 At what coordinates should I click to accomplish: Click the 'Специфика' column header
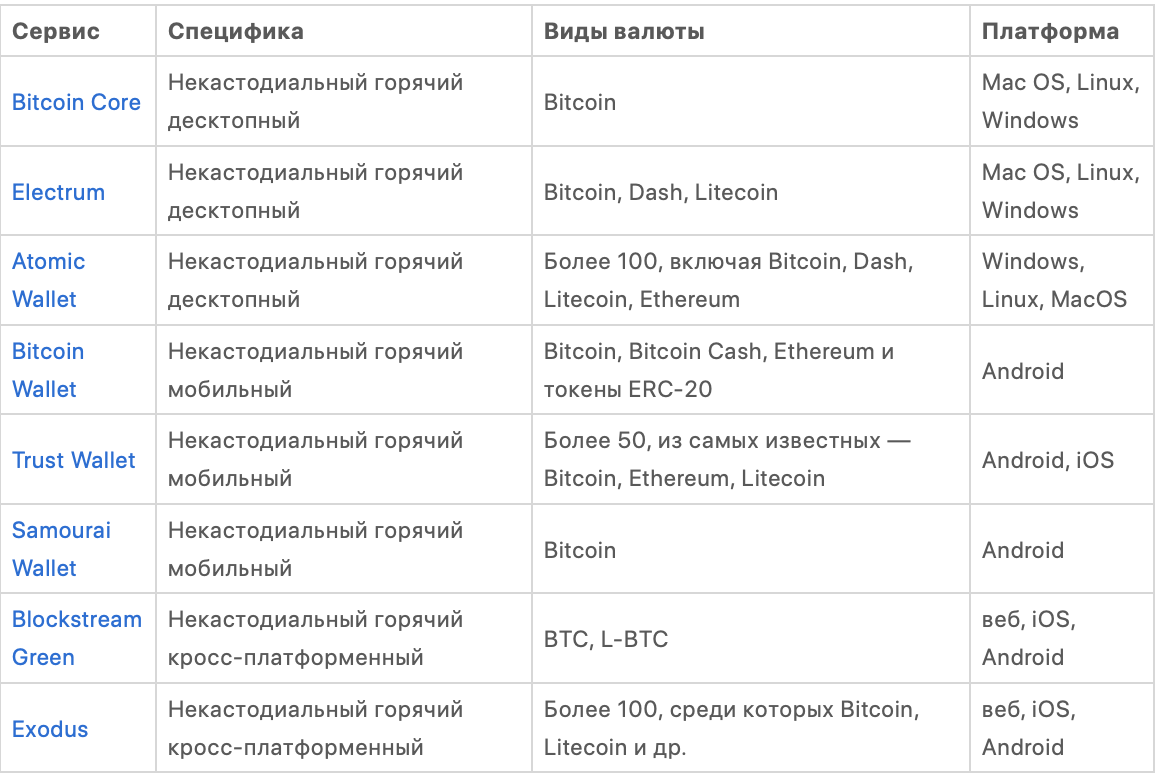236,31
